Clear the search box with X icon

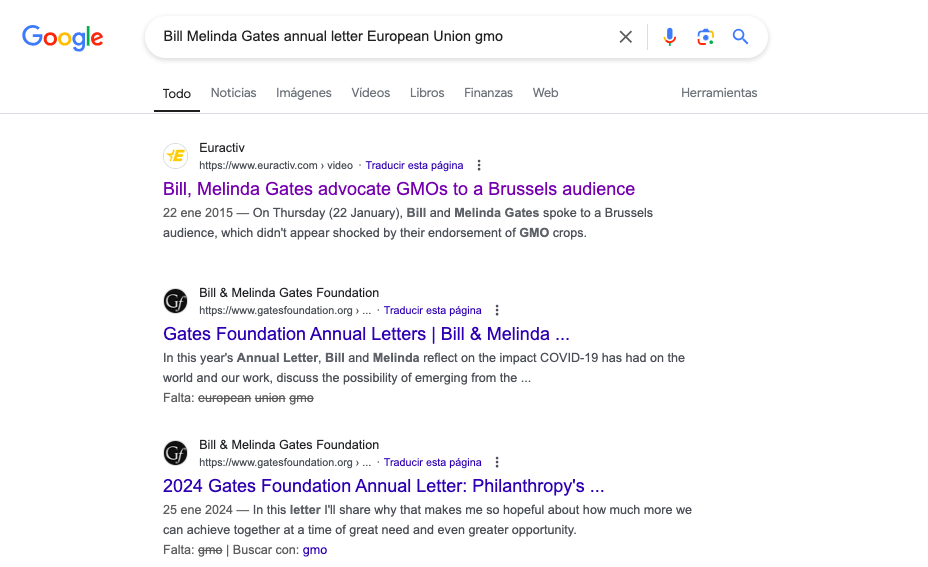(x=626, y=37)
